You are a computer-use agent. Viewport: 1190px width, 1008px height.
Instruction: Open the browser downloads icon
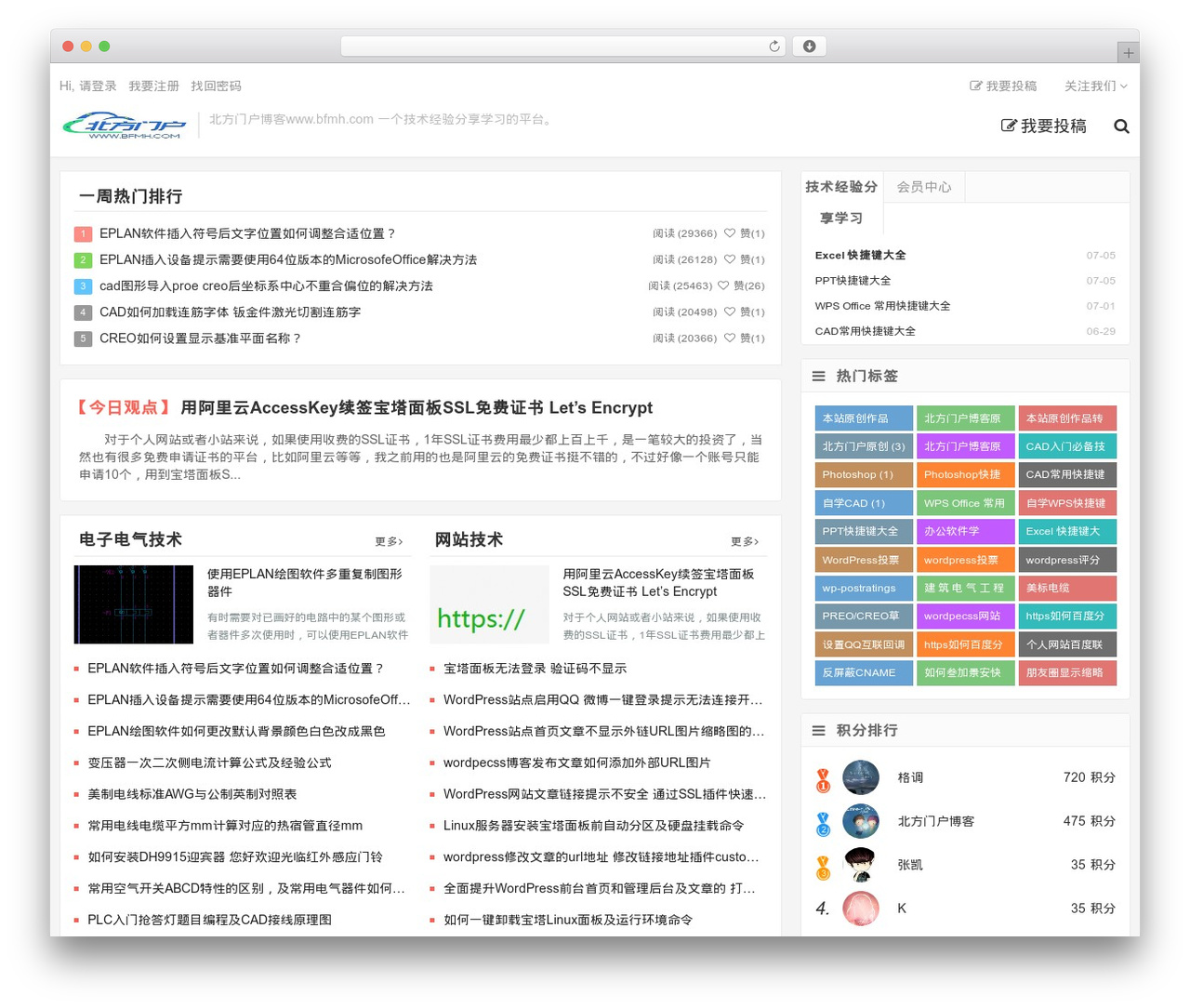[809, 46]
